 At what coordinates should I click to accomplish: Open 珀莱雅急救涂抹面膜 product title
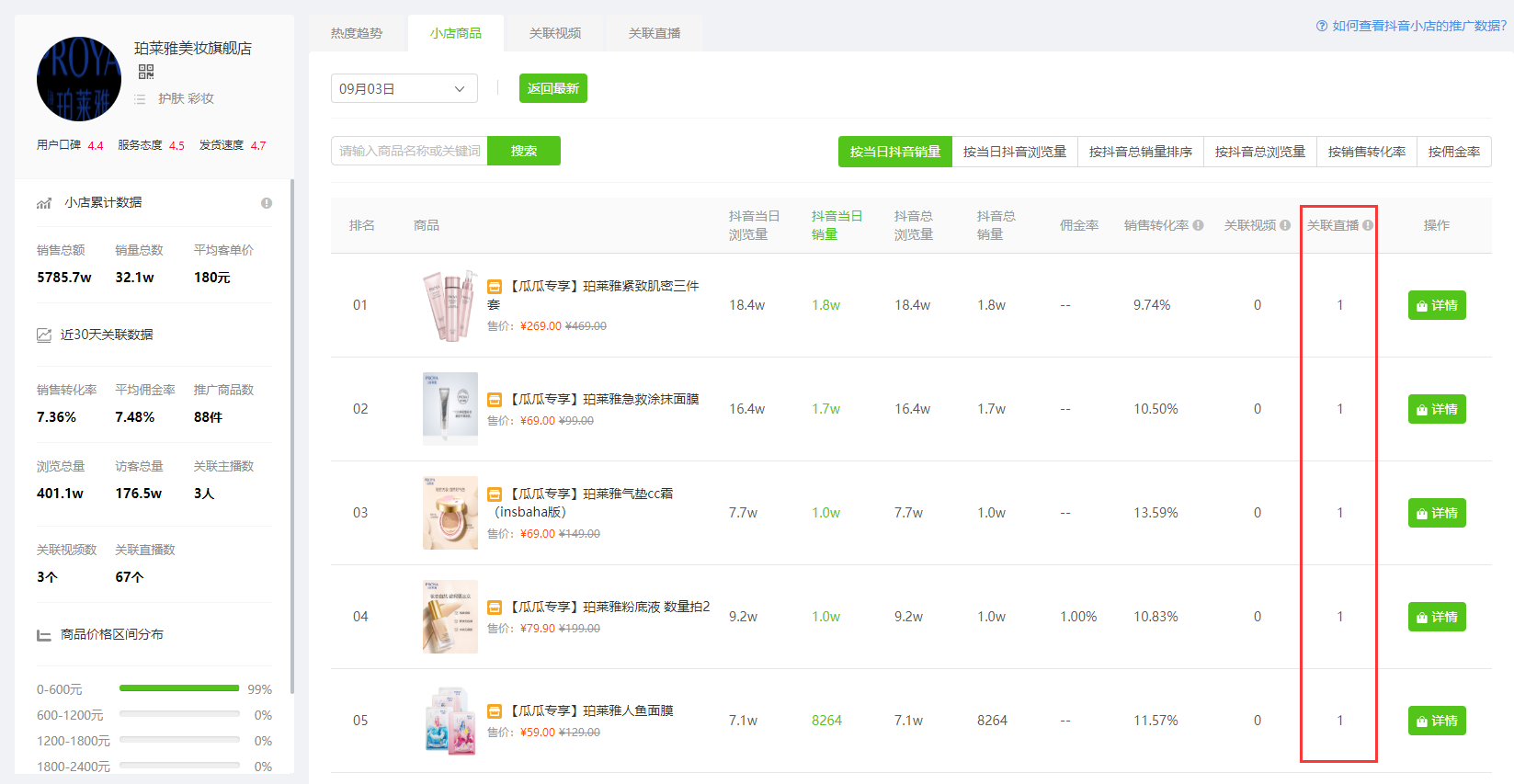pos(603,399)
